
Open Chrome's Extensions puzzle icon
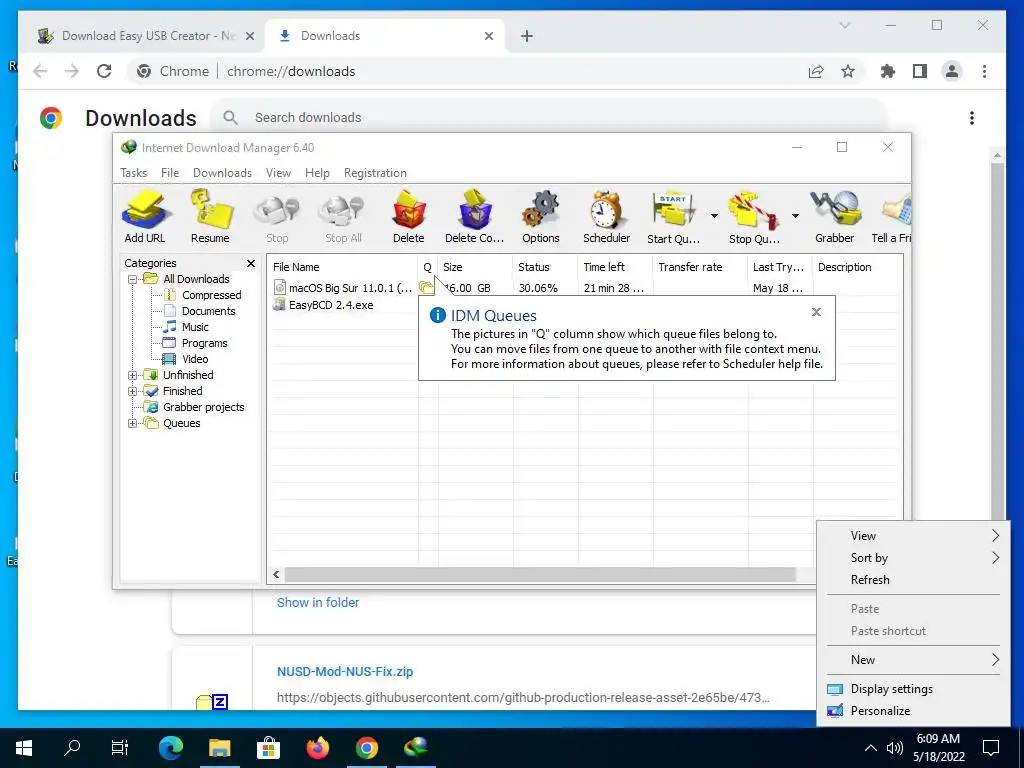point(888,71)
